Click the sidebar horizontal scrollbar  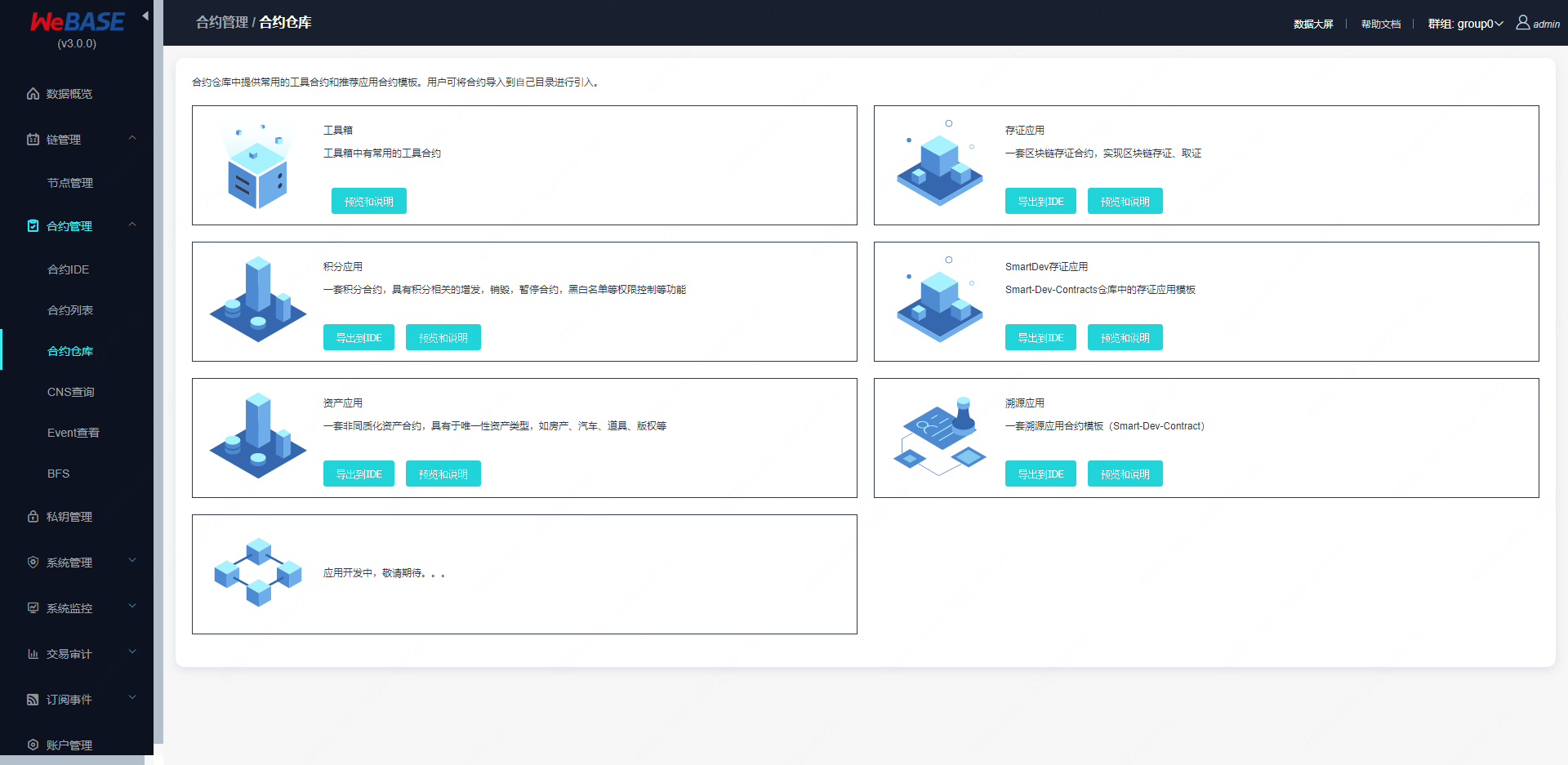[72, 760]
